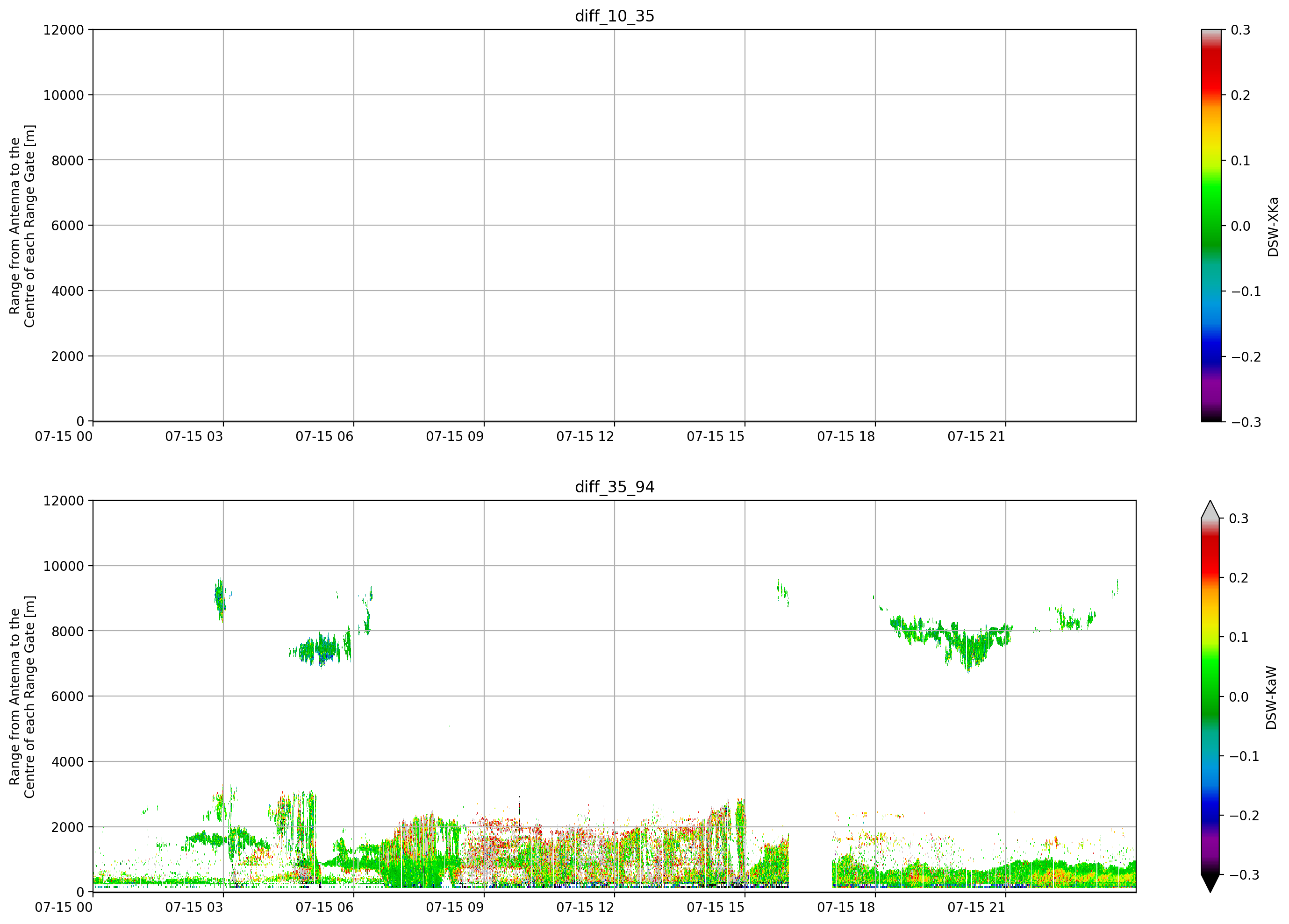The width and height of the screenshot is (1289, 924).
Task: Click the "−0.2" tick on the DSW-KaW colorbar
Action: point(1244,816)
